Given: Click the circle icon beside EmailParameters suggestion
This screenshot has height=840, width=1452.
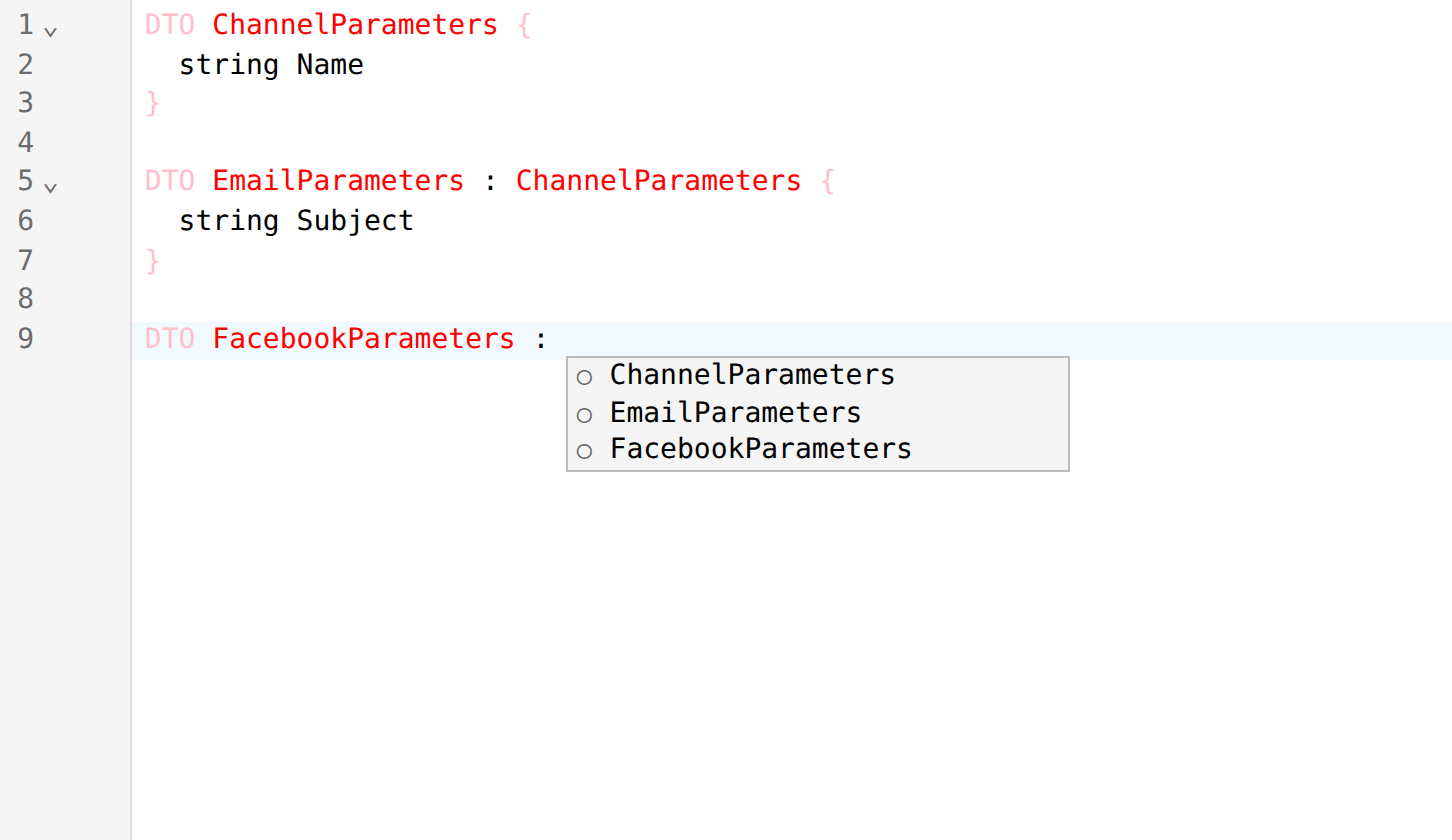Looking at the screenshot, I should [585, 415].
